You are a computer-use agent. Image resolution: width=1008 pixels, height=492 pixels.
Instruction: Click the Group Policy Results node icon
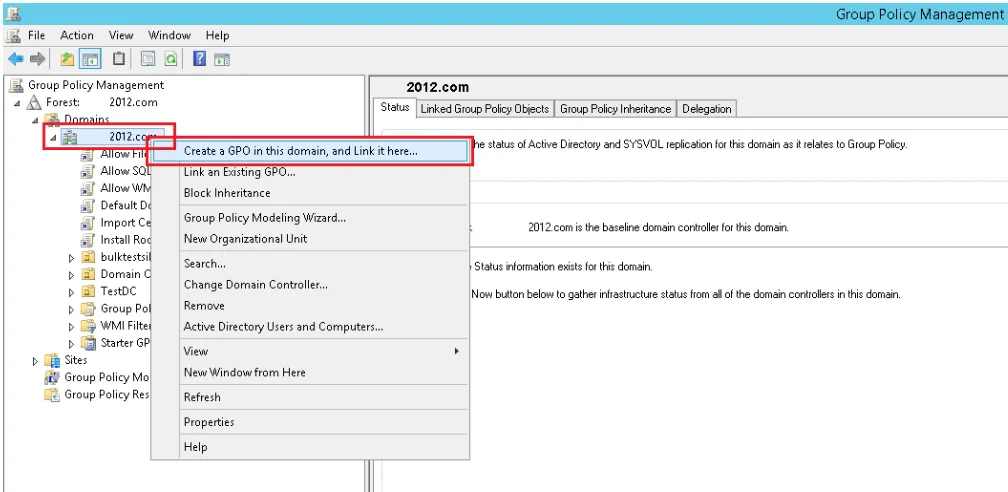click(x=52, y=394)
